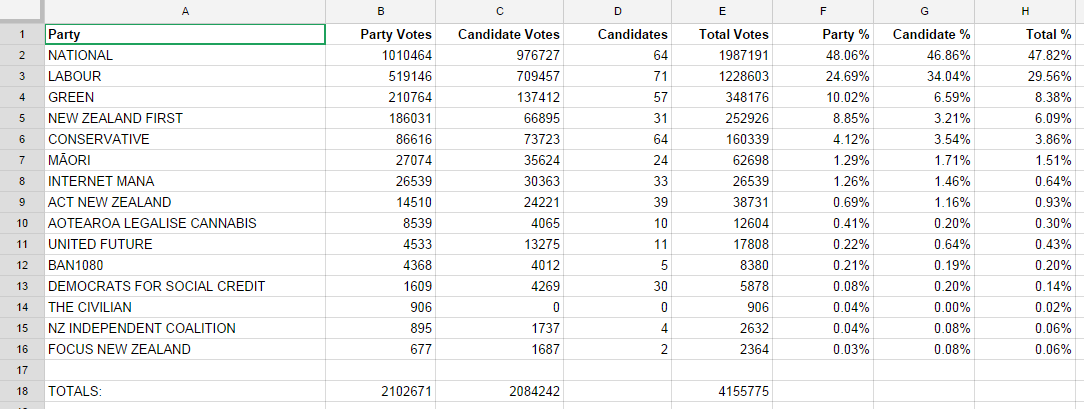Click the TOTALS: label cell
1084x409 pixels.
pyautogui.click(x=185, y=392)
